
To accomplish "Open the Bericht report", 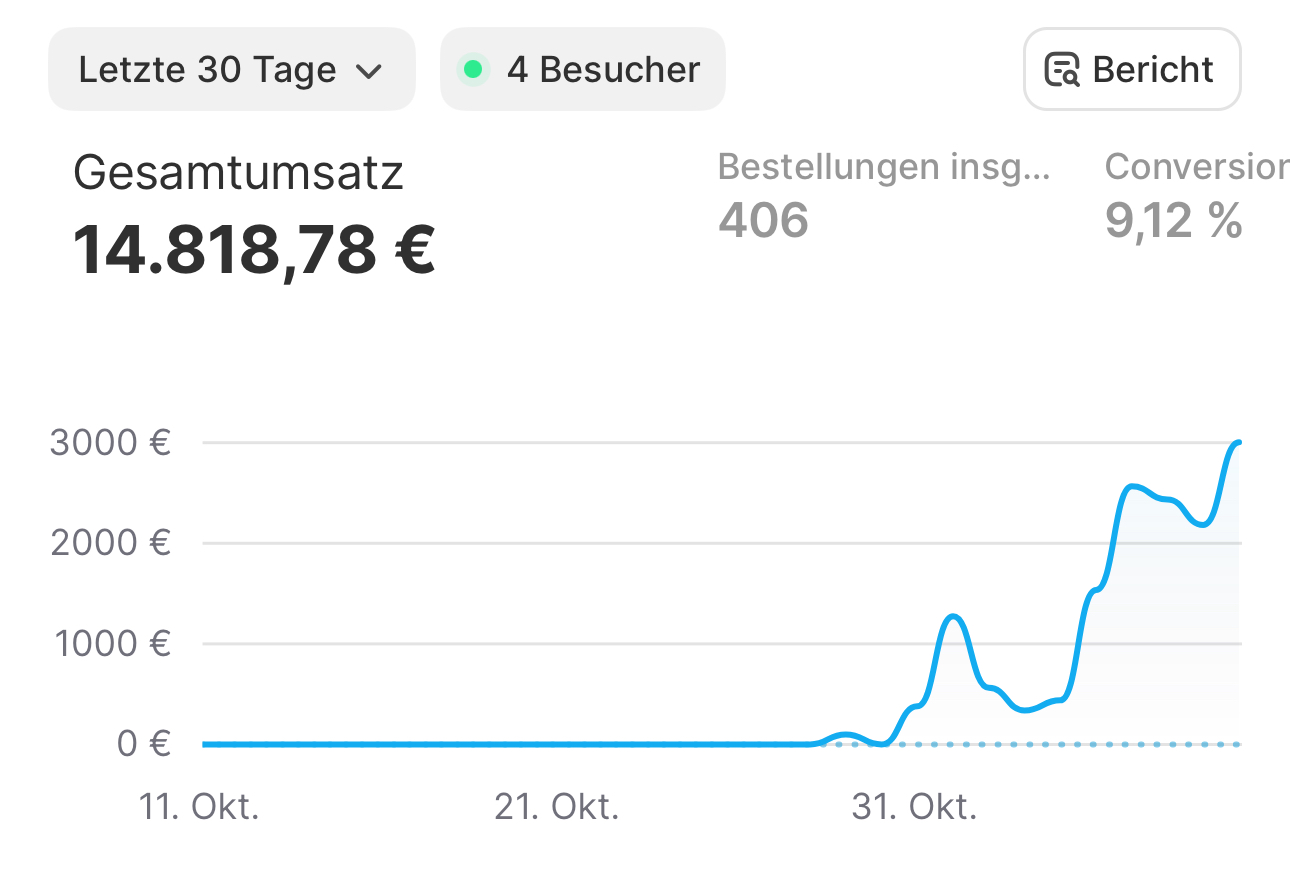I will pos(1132,70).
